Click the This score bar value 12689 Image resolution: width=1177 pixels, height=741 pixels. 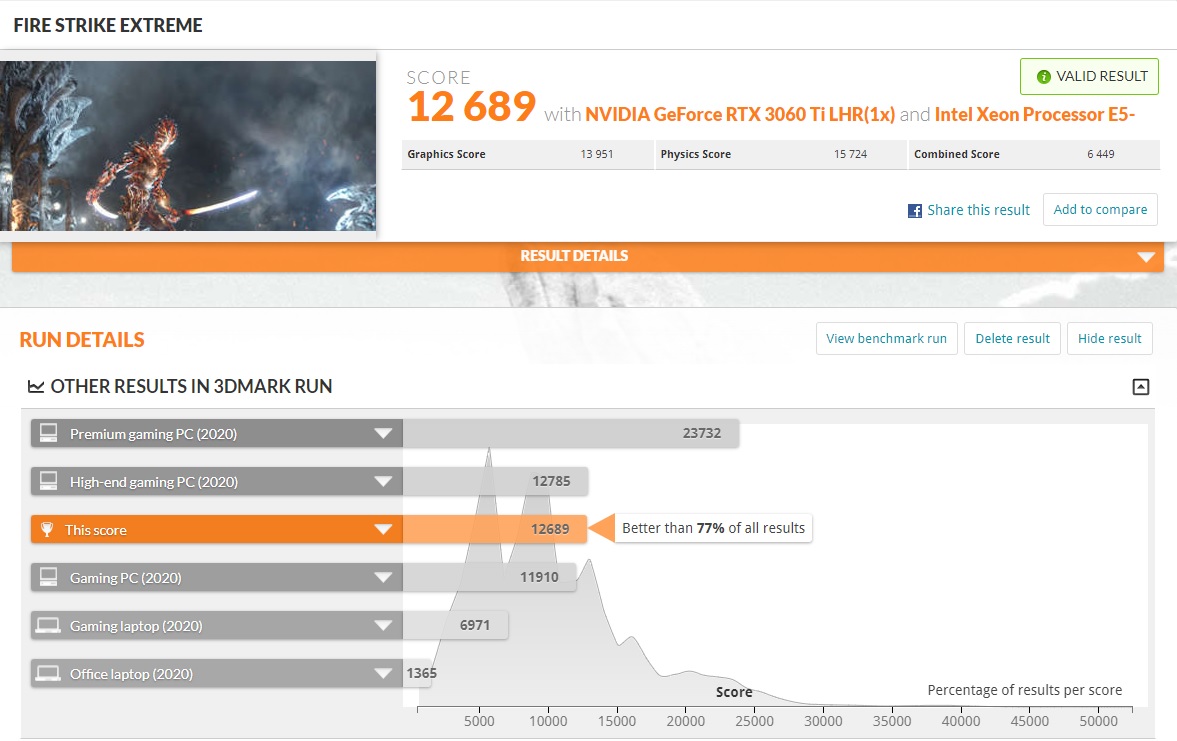pyautogui.click(x=550, y=529)
